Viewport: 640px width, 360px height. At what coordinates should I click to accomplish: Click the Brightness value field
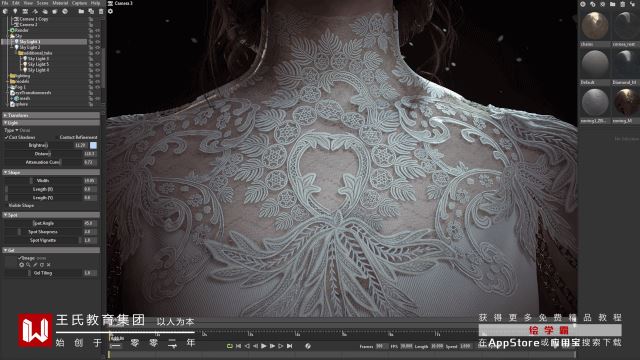coord(80,145)
